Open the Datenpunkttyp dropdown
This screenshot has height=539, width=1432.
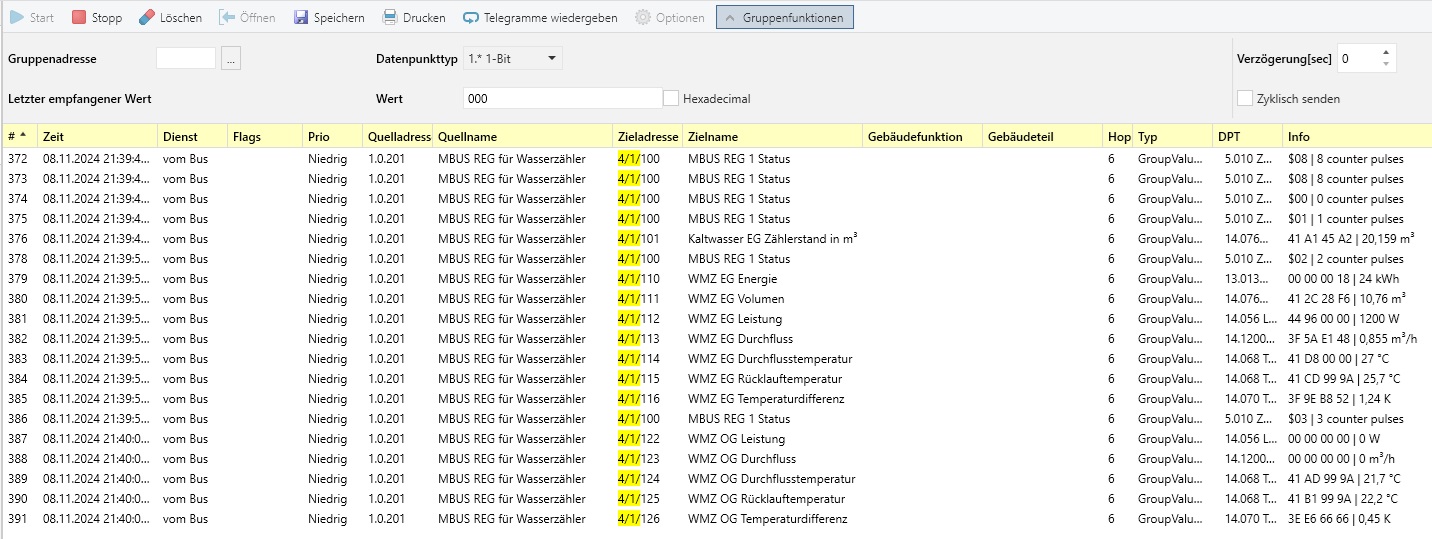click(x=513, y=59)
